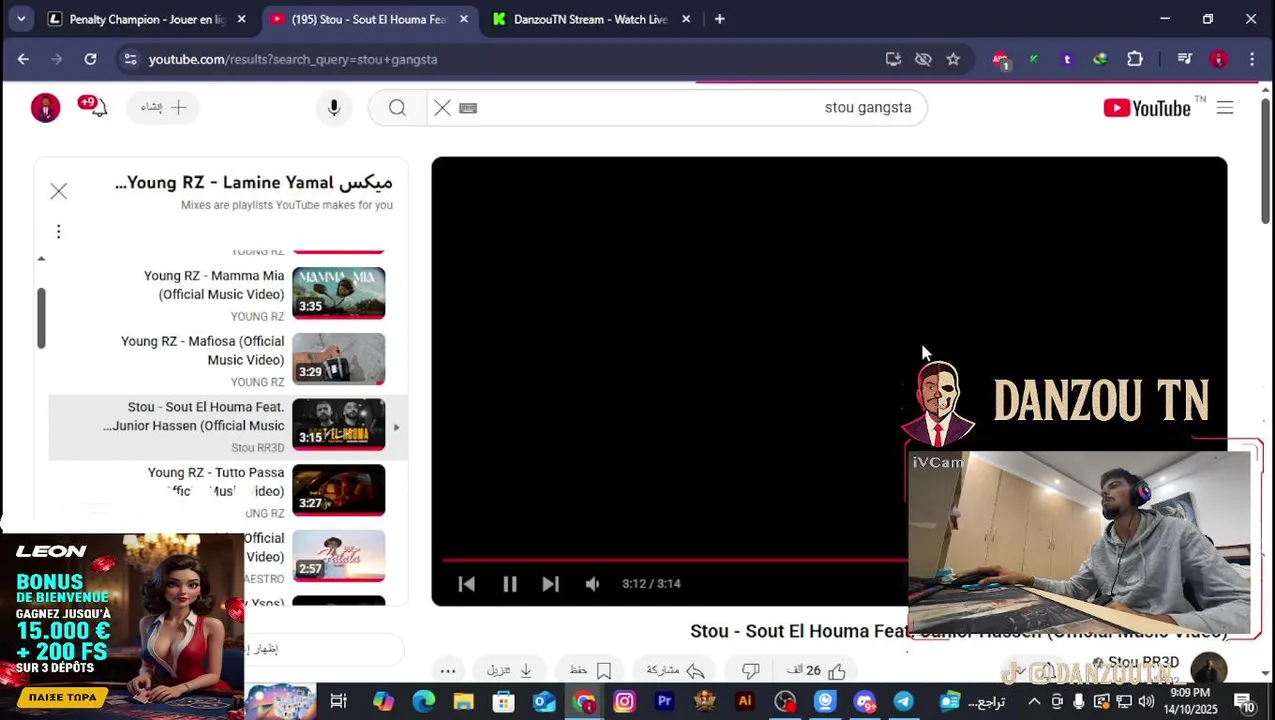Close the 'DanzouTN Stream' tab
The image size is (1275, 720).
[685, 19]
